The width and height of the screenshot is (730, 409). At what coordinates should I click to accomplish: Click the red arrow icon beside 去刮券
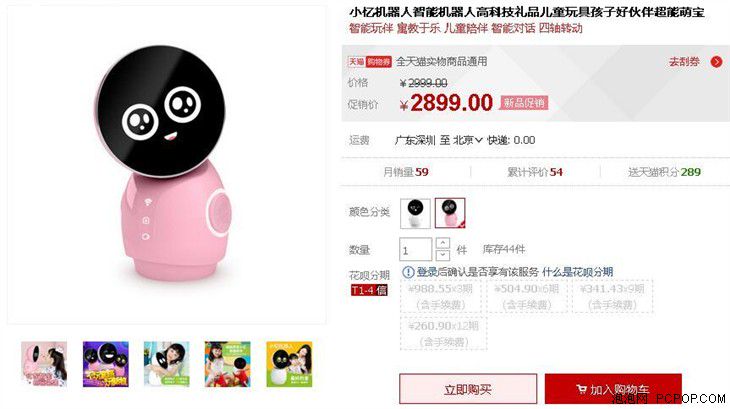click(716, 62)
